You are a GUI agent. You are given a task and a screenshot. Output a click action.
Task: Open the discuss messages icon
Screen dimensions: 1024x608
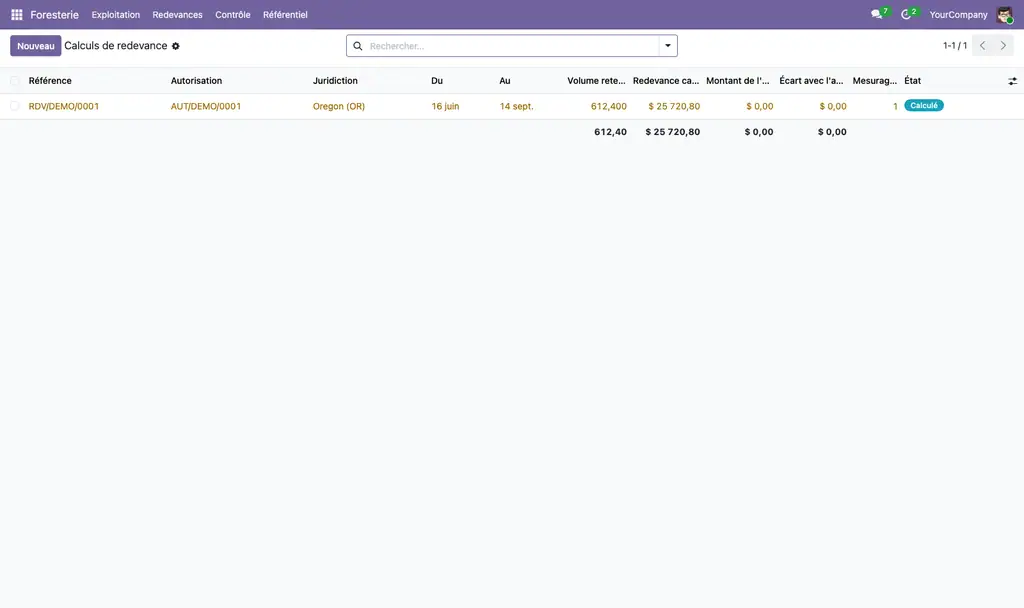pyautogui.click(x=876, y=14)
